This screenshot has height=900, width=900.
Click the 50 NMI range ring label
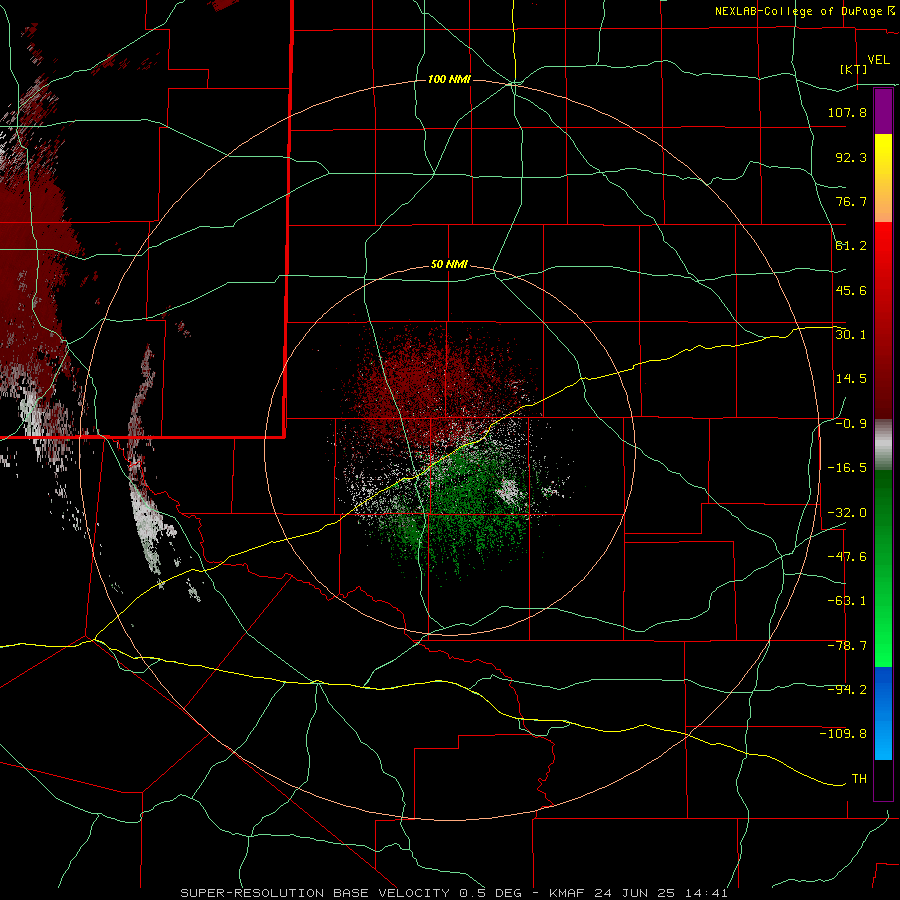[x=449, y=265]
